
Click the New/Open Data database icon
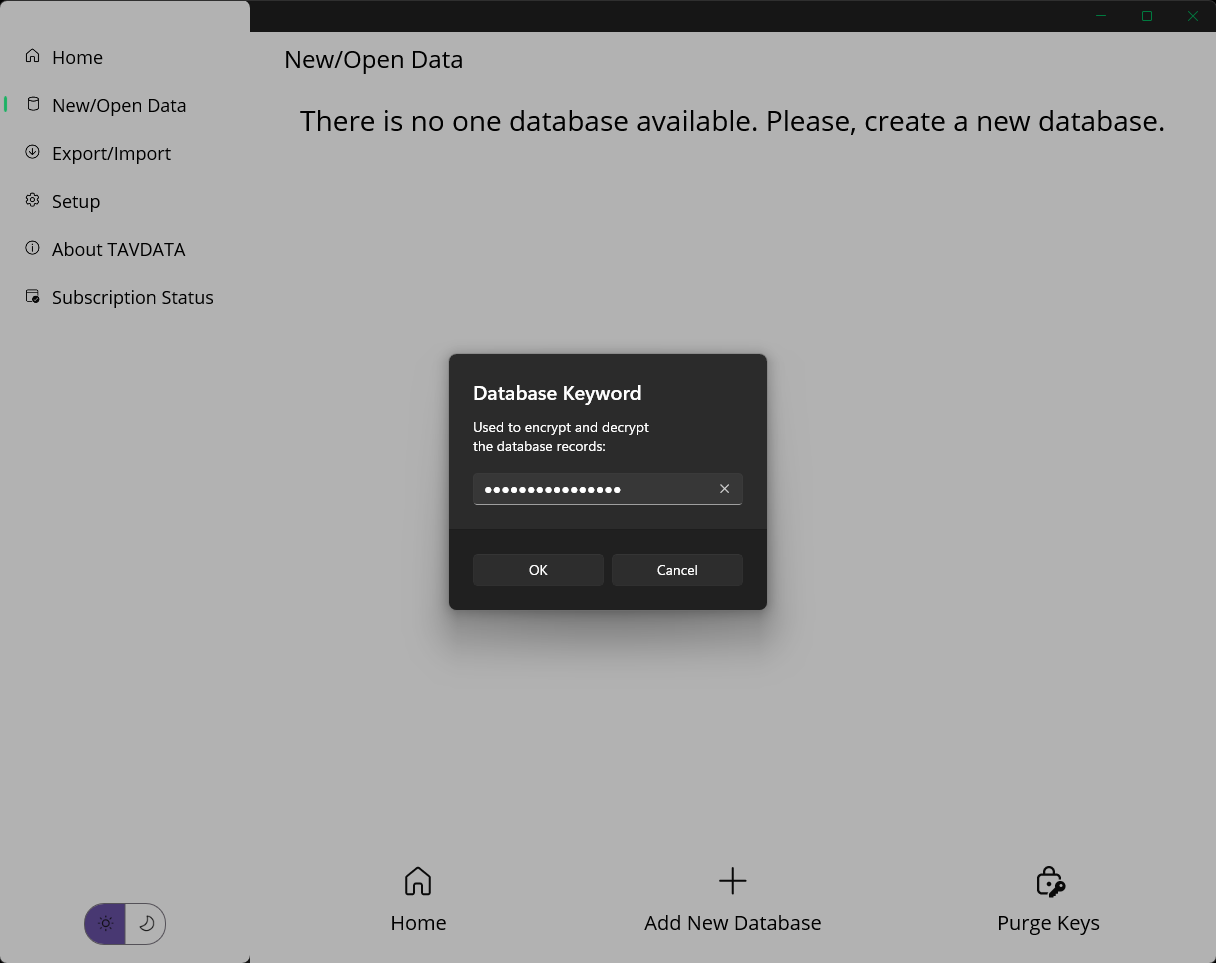[33, 104]
